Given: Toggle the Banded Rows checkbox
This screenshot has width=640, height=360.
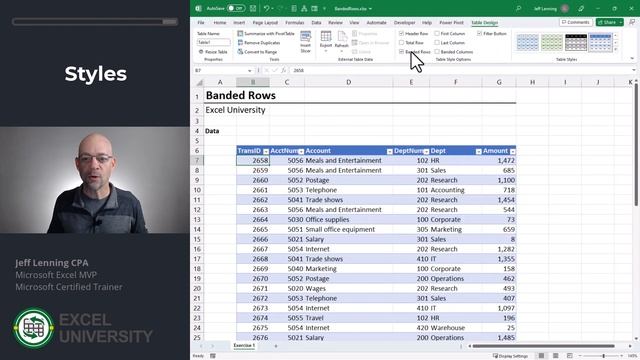Looking at the screenshot, I should (x=402, y=52).
